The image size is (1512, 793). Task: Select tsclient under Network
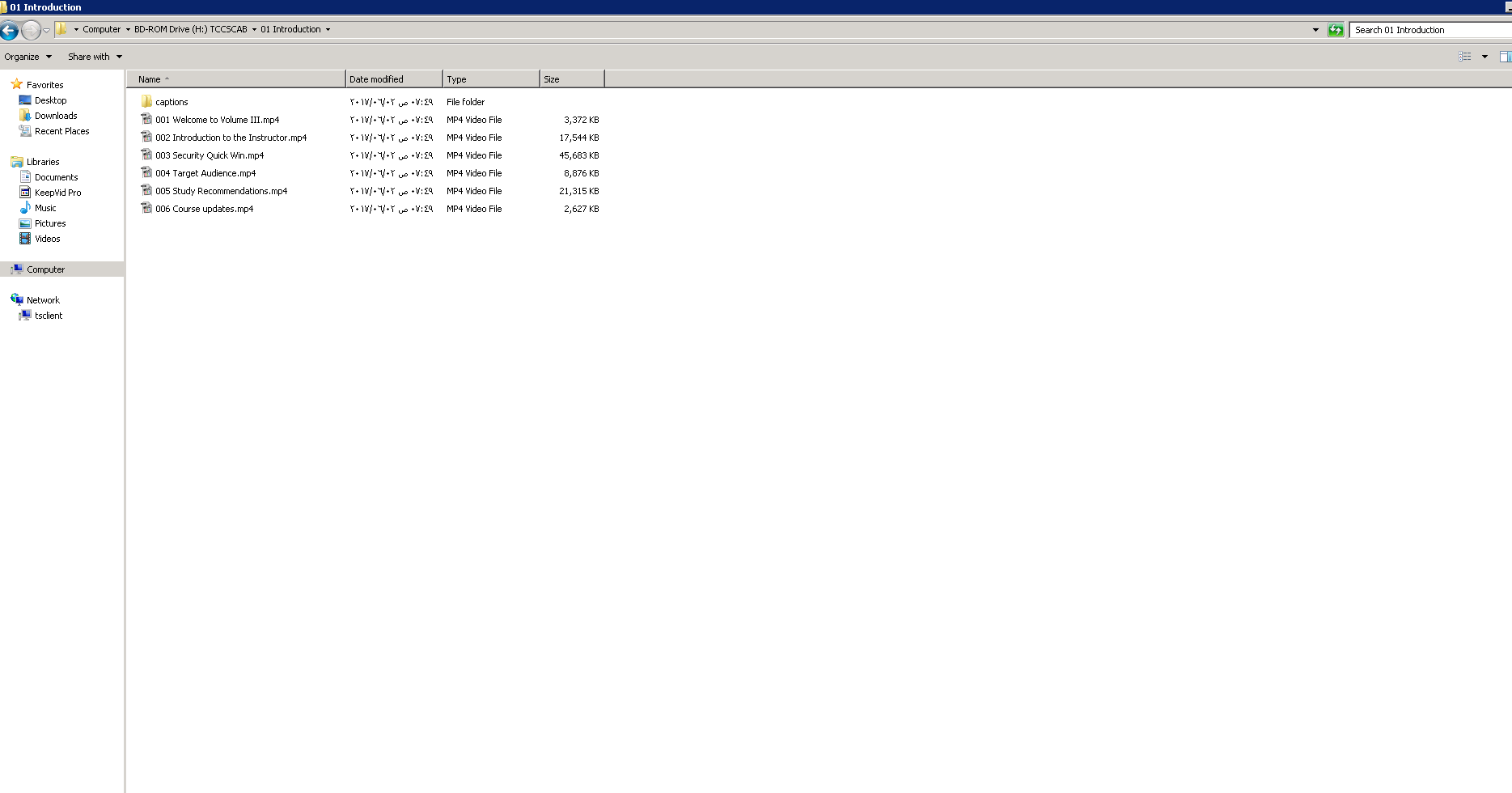coord(49,316)
